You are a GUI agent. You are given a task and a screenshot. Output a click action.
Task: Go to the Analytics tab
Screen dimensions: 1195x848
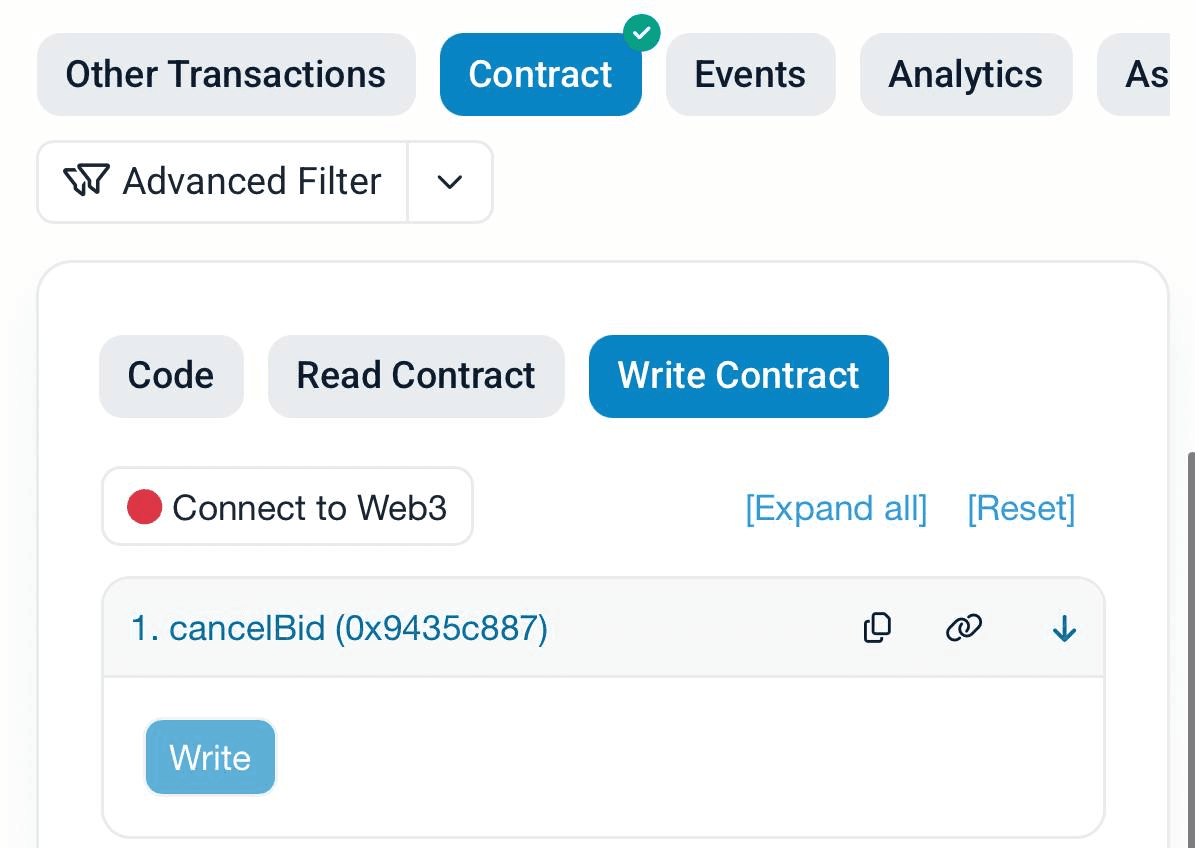tap(965, 75)
